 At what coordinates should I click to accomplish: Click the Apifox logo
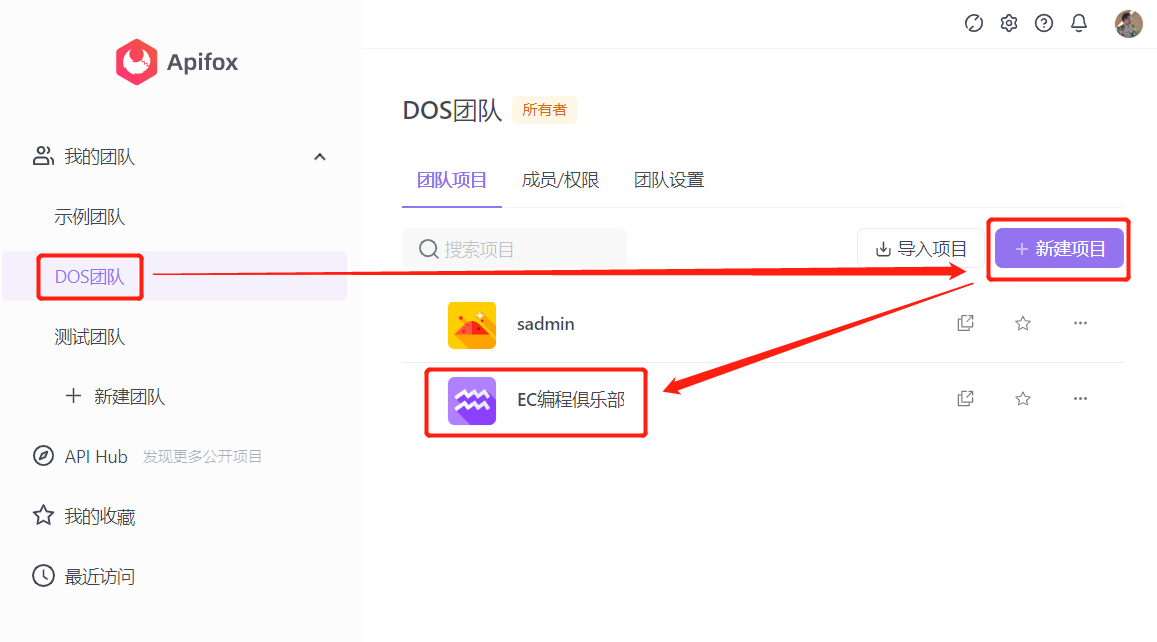coord(176,62)
